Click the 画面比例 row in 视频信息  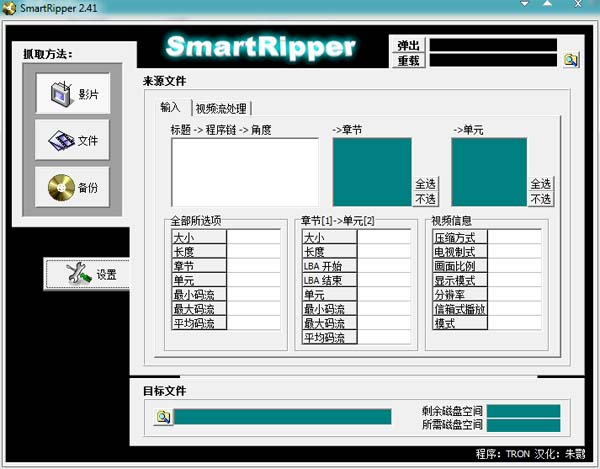click(x=487, y=266)
